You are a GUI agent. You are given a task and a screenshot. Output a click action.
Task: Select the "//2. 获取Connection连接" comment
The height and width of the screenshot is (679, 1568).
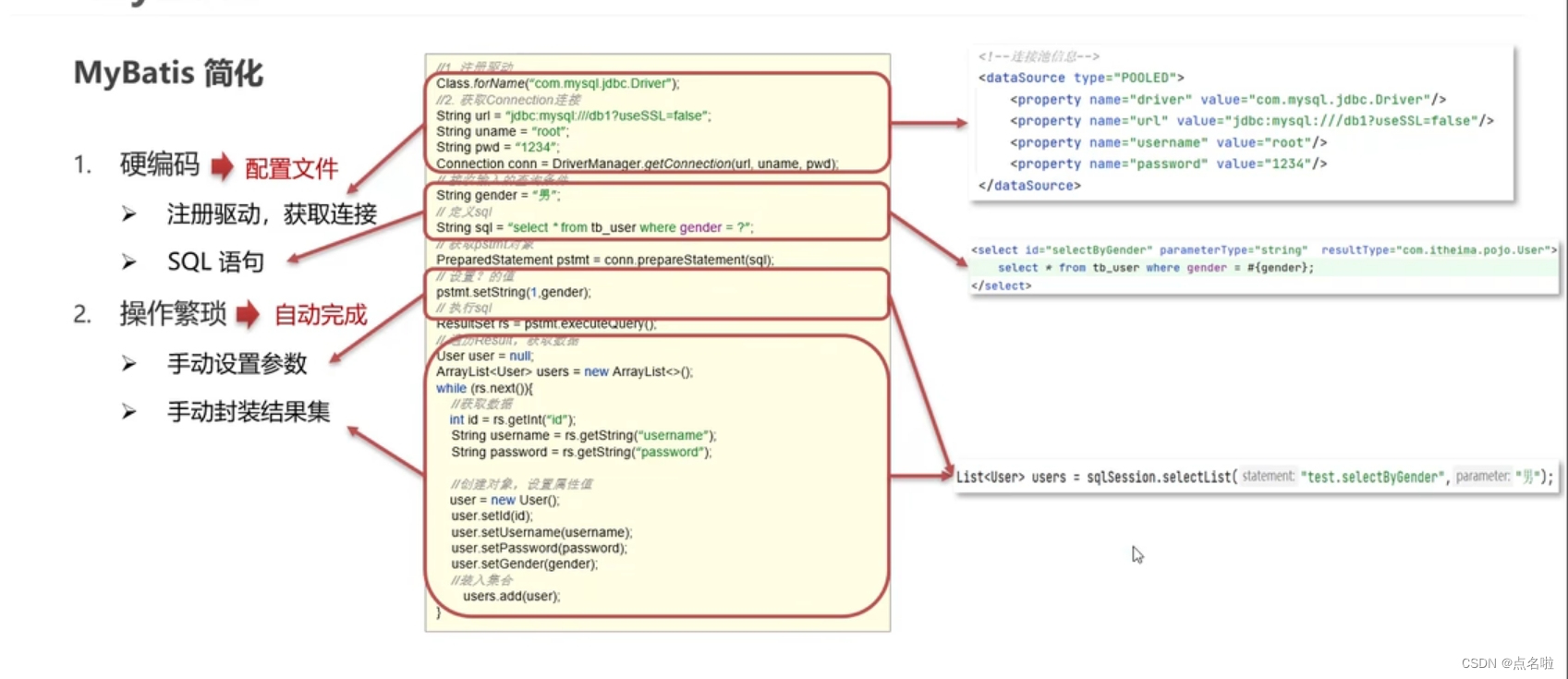(508, 100)
